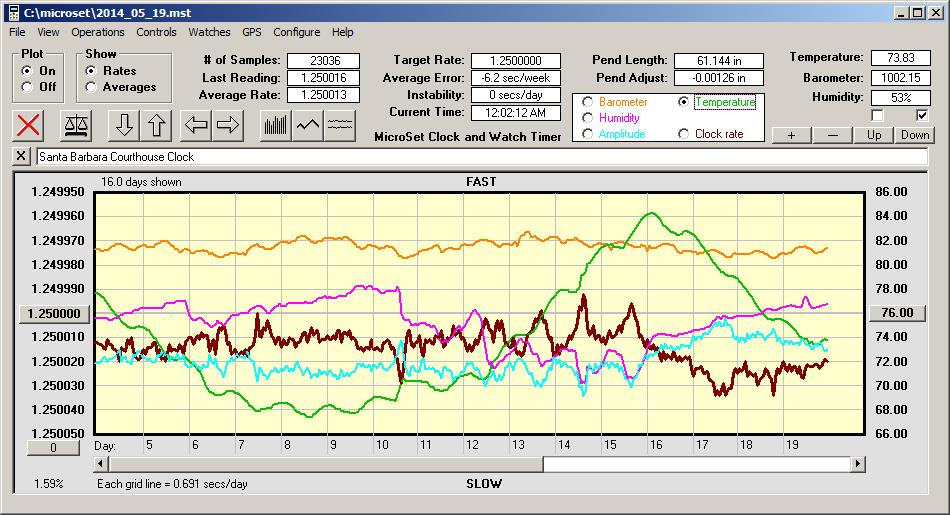
Task: Open the Operations menu
Action: tap(97, 32)
